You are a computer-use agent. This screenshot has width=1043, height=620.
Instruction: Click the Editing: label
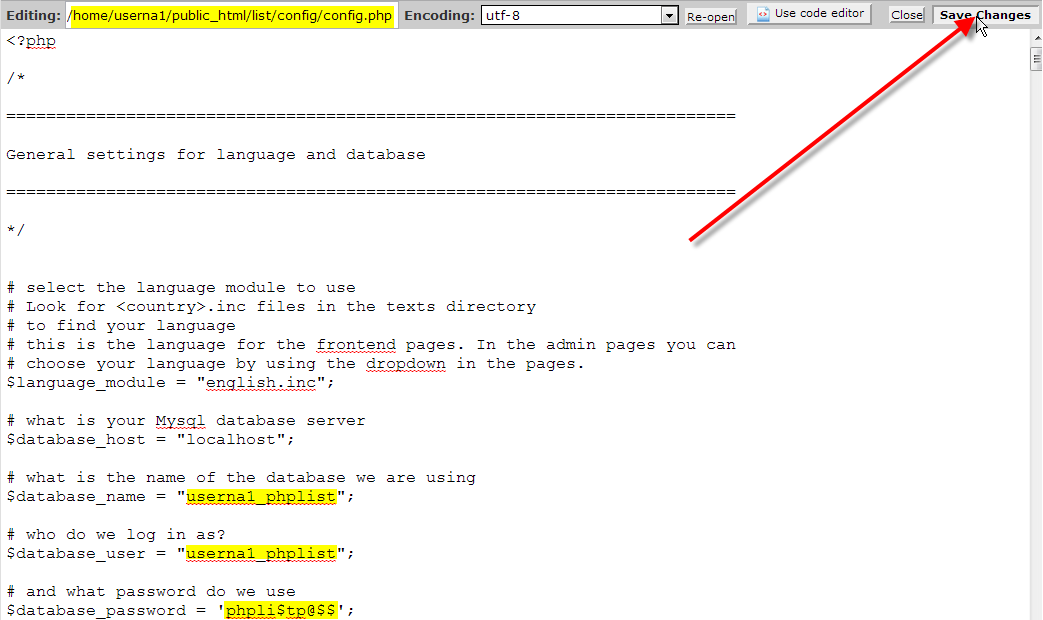[33, 16]
